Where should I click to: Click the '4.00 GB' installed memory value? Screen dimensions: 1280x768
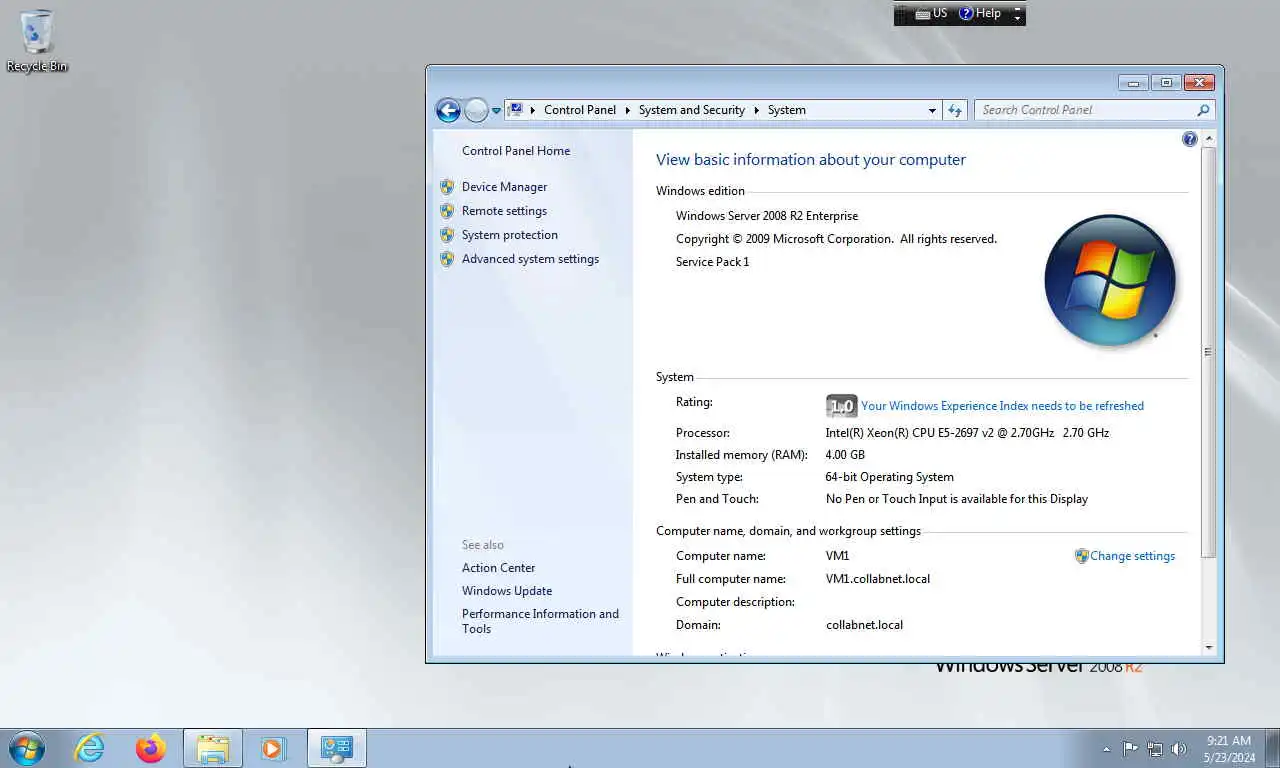coord(845,455)
